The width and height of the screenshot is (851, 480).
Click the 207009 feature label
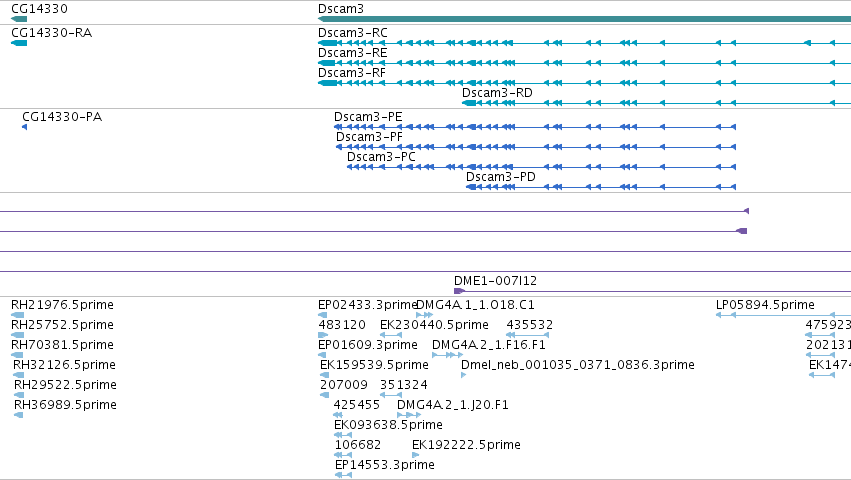(344, 385)
